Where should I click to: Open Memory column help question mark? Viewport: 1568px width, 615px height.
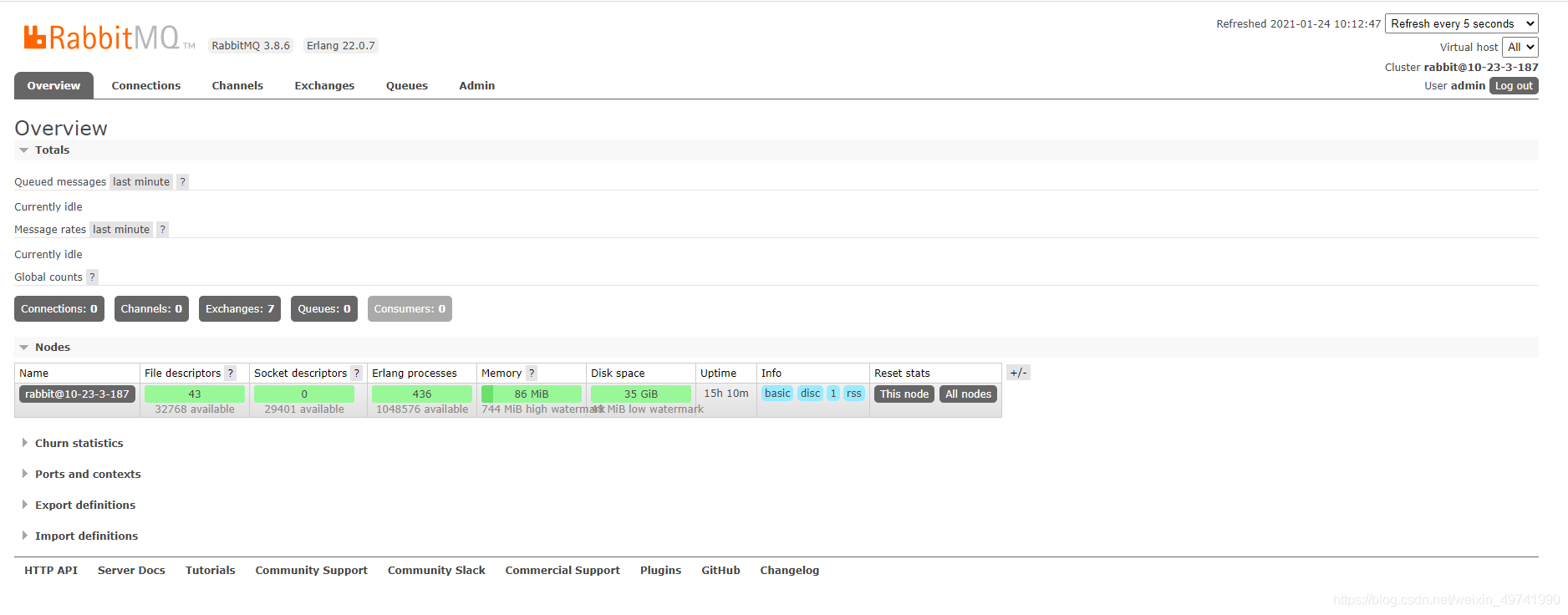click(532, 374)
